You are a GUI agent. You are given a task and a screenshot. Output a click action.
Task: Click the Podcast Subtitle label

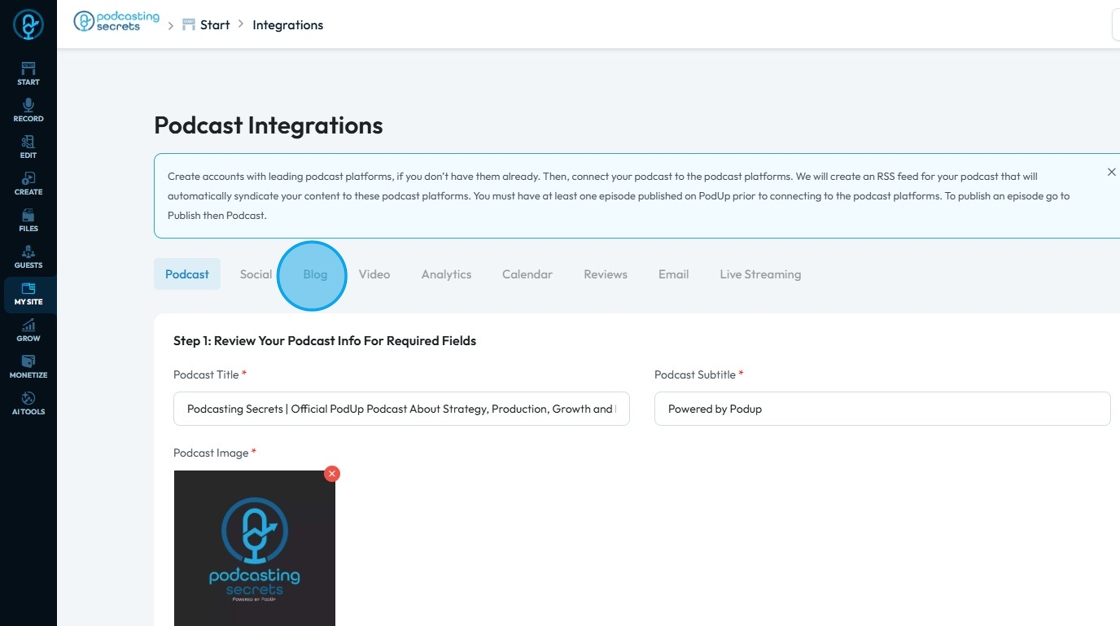695,374
